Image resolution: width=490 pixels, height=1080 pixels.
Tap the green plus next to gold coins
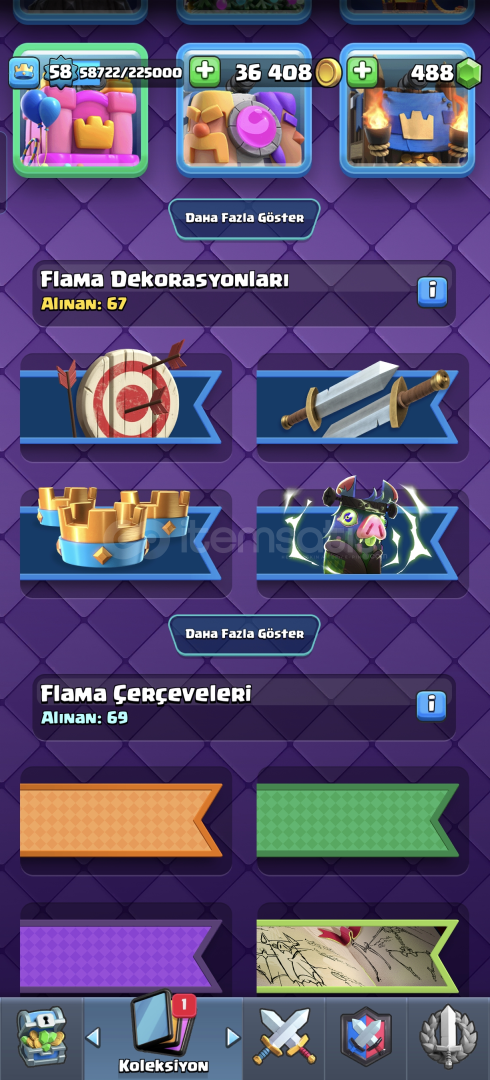204,72
